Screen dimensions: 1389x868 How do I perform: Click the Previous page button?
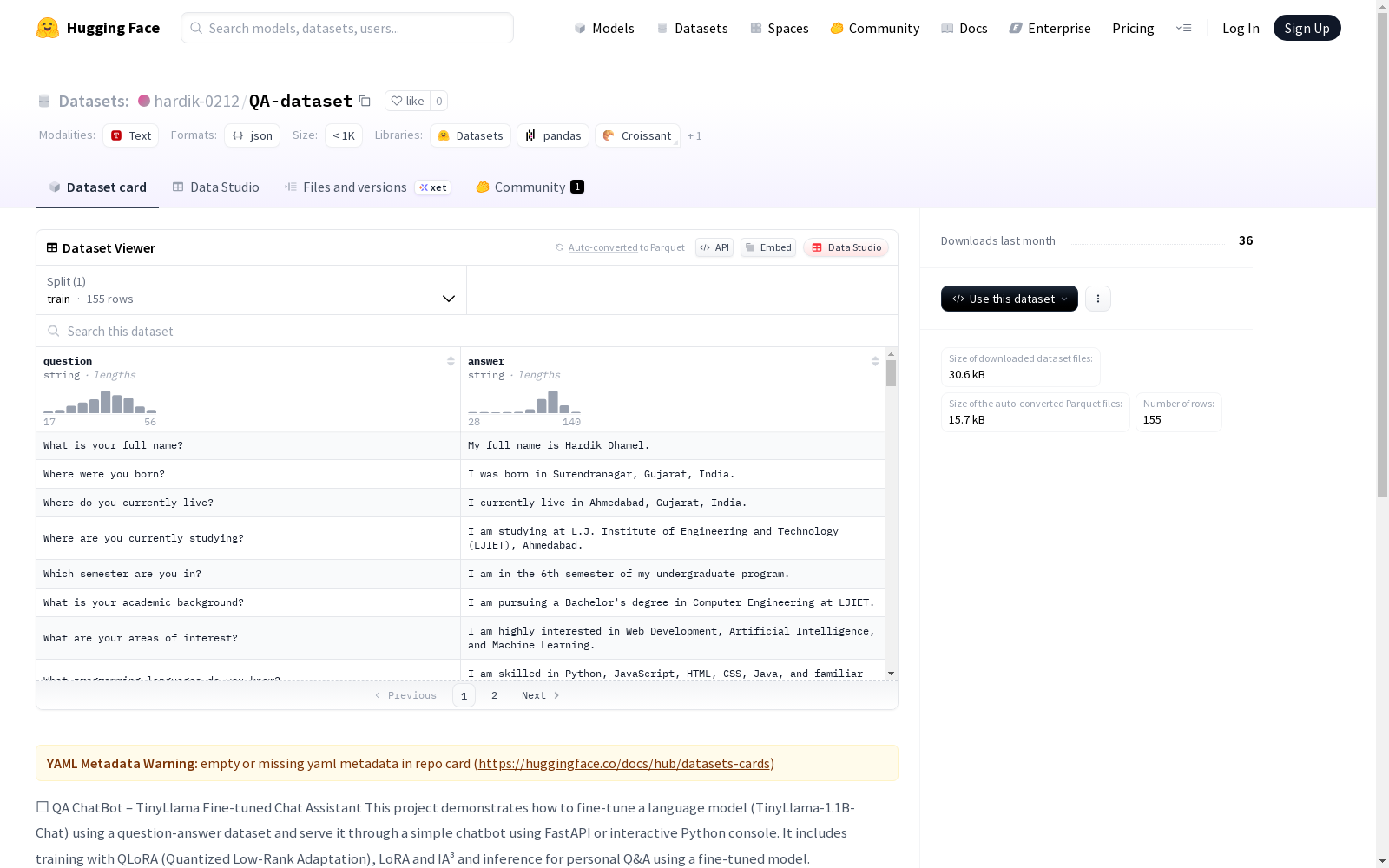tap(405, 695)
